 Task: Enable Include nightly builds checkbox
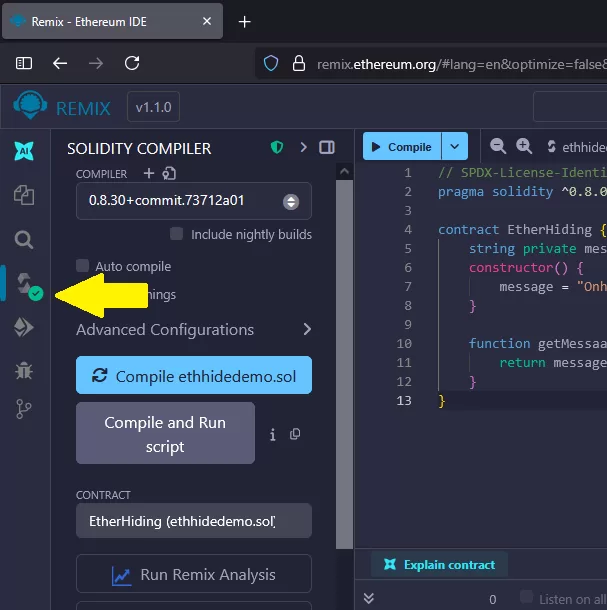[177, 234]
